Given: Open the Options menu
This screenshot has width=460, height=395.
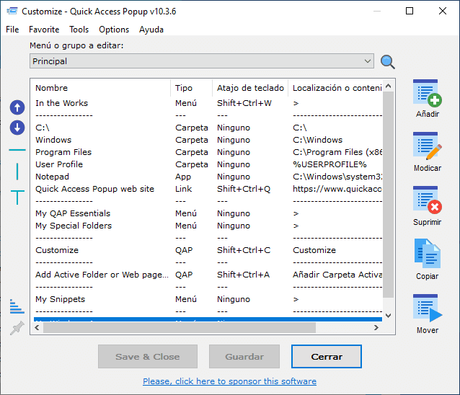Looking at the screenshot, I should (x=114, y=30).
